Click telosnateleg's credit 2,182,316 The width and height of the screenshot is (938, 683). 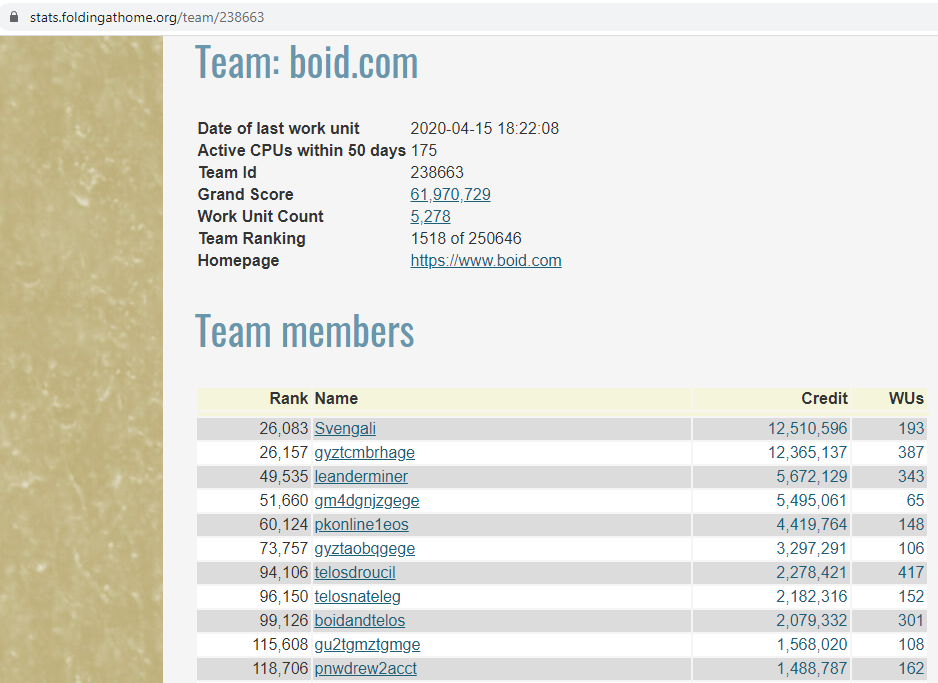pos(812,596)
